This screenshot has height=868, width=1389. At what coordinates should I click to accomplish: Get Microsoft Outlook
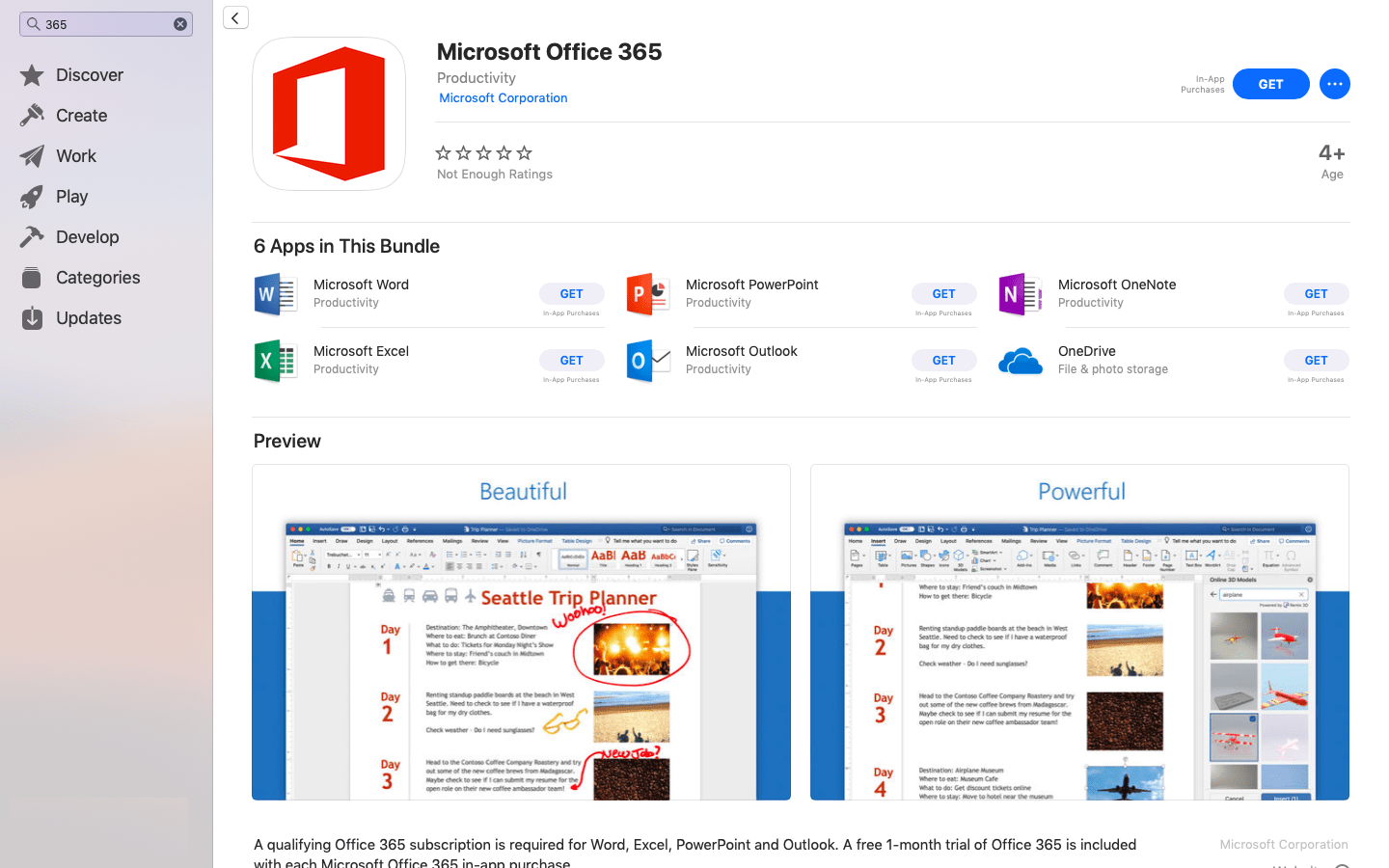tap(944, 361)
